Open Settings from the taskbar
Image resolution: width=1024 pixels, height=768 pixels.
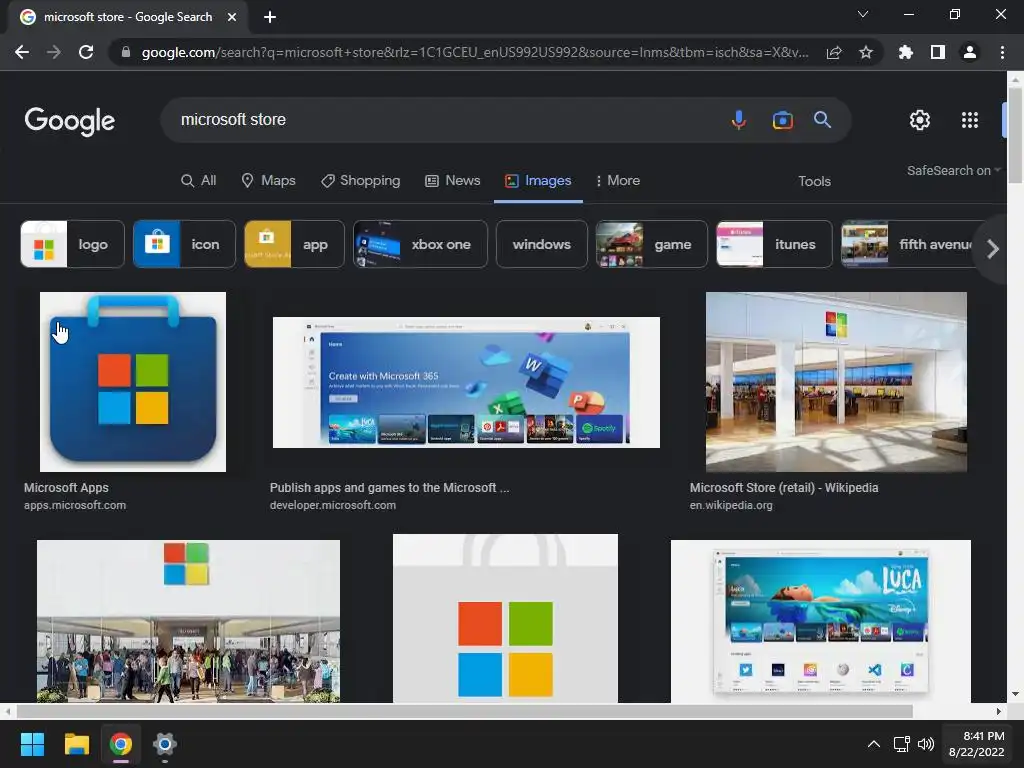coord(165,744)
